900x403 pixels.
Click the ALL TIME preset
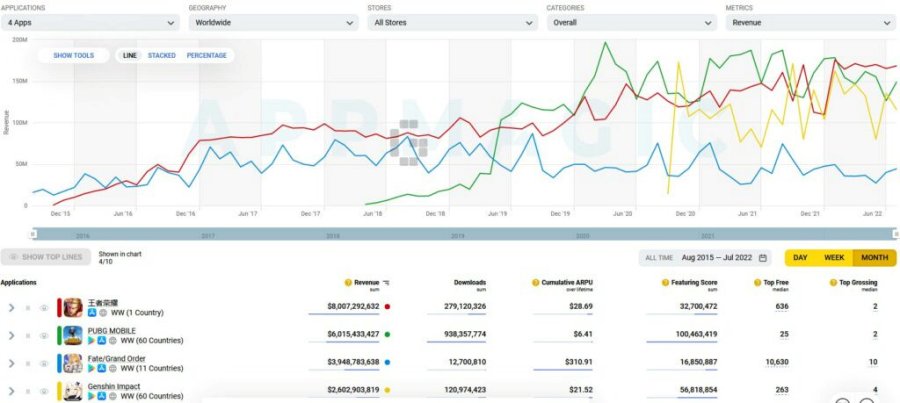click(x=659, y=258)
